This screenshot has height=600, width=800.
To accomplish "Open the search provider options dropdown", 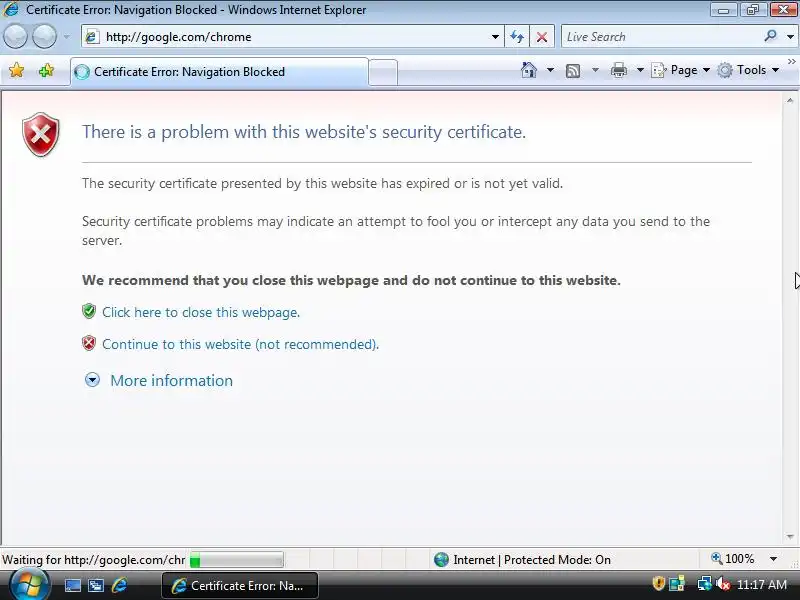I will click(x=790, y=37).
